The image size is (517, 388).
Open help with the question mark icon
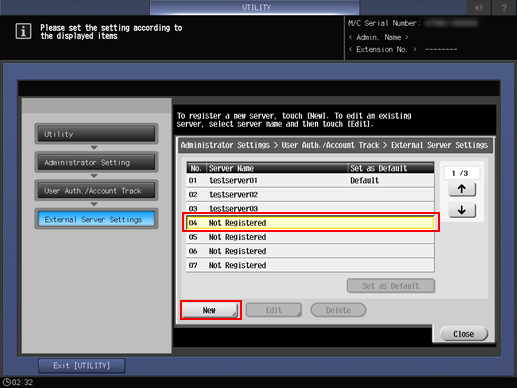[504, 7]
